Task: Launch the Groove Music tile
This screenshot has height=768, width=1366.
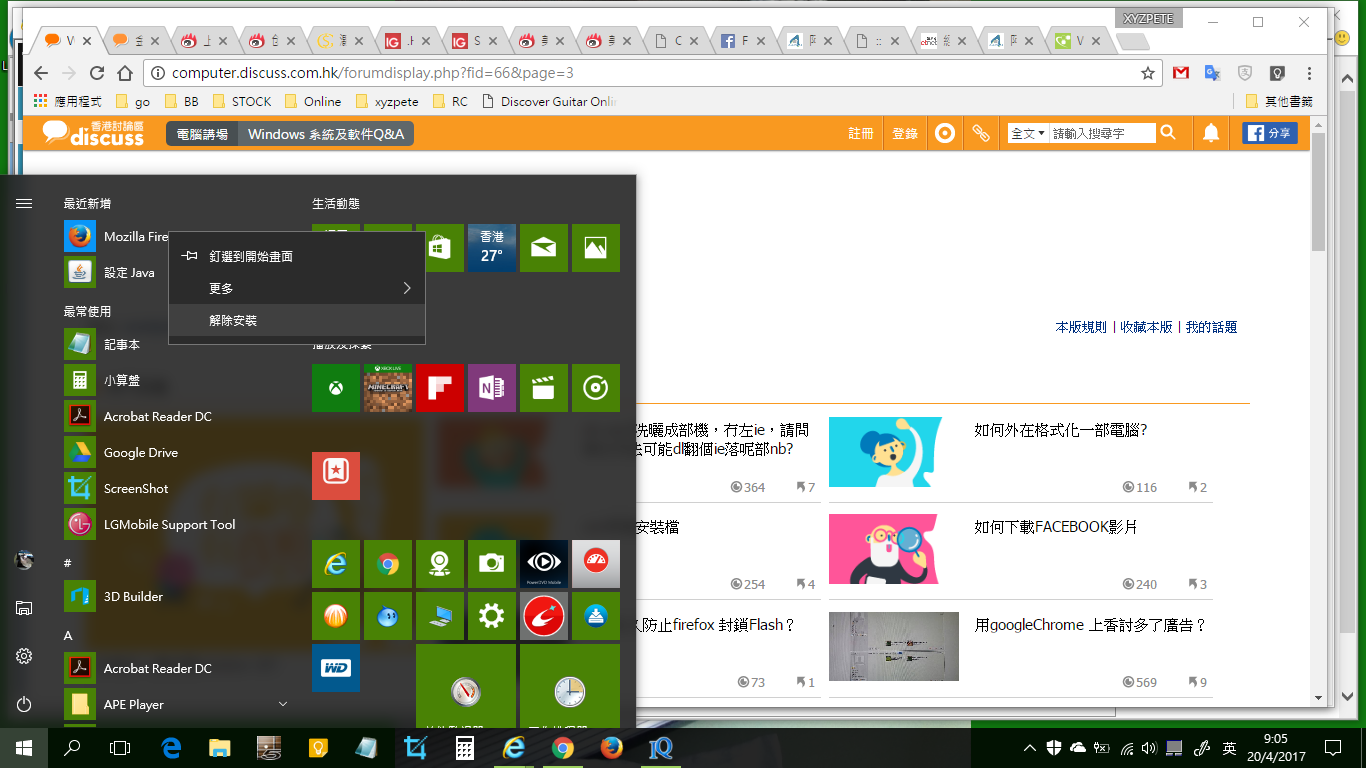Action: tap(596, 388)
